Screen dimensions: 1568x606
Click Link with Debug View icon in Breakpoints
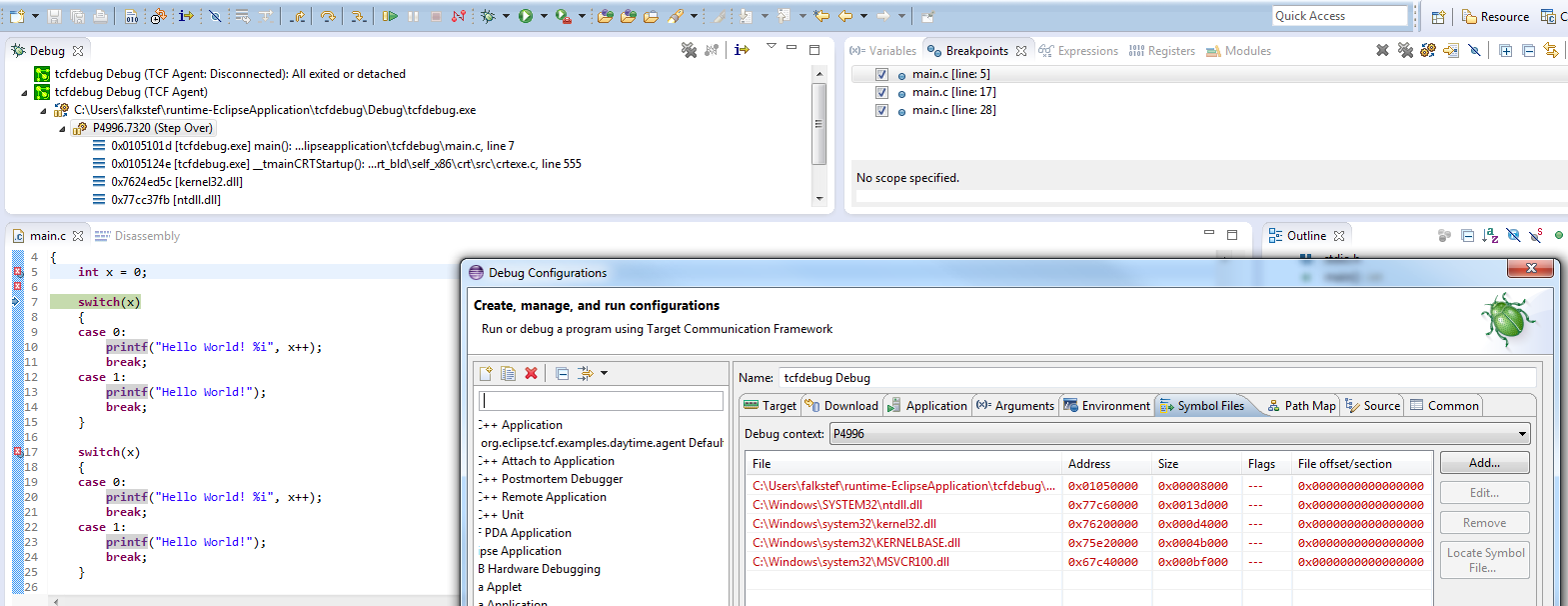point(1551,50)
